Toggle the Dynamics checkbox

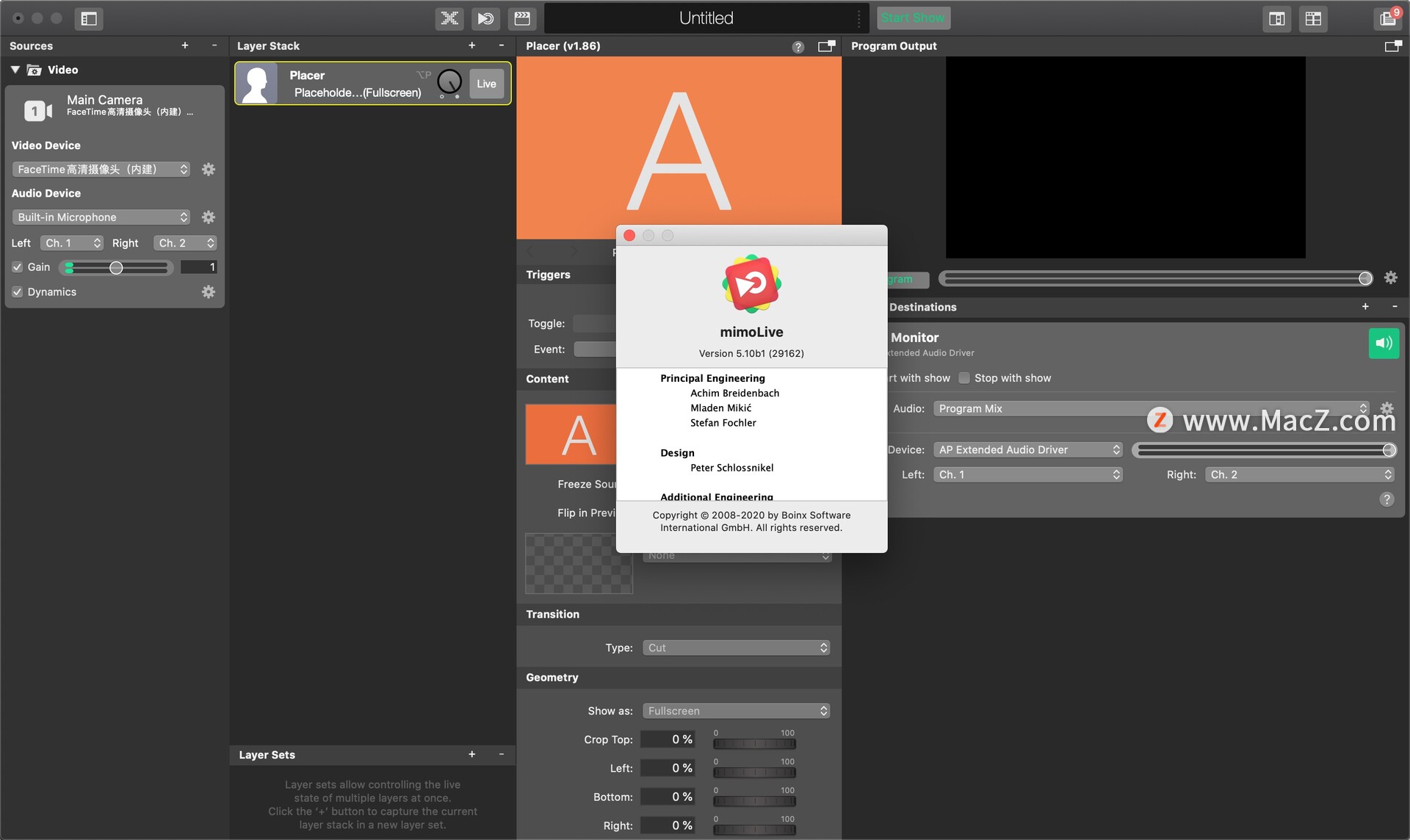[x=18, y=292]
